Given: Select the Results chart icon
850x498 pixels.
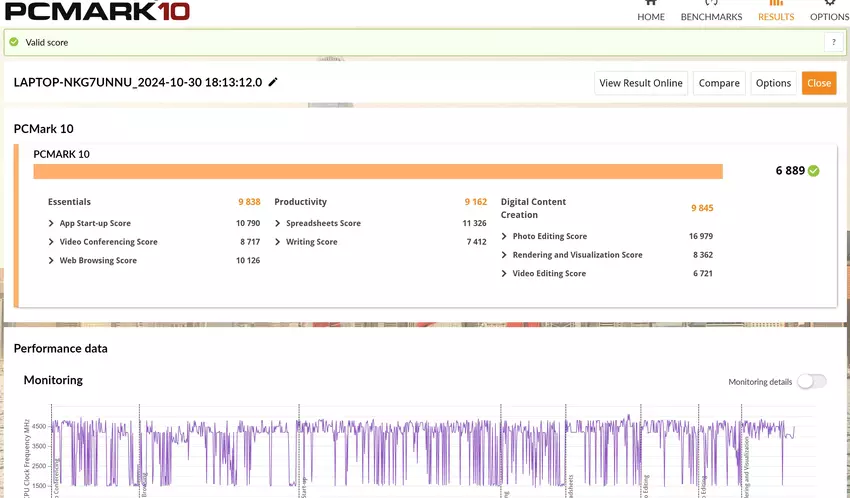Looking at the screenshot, I should (776, 4).
